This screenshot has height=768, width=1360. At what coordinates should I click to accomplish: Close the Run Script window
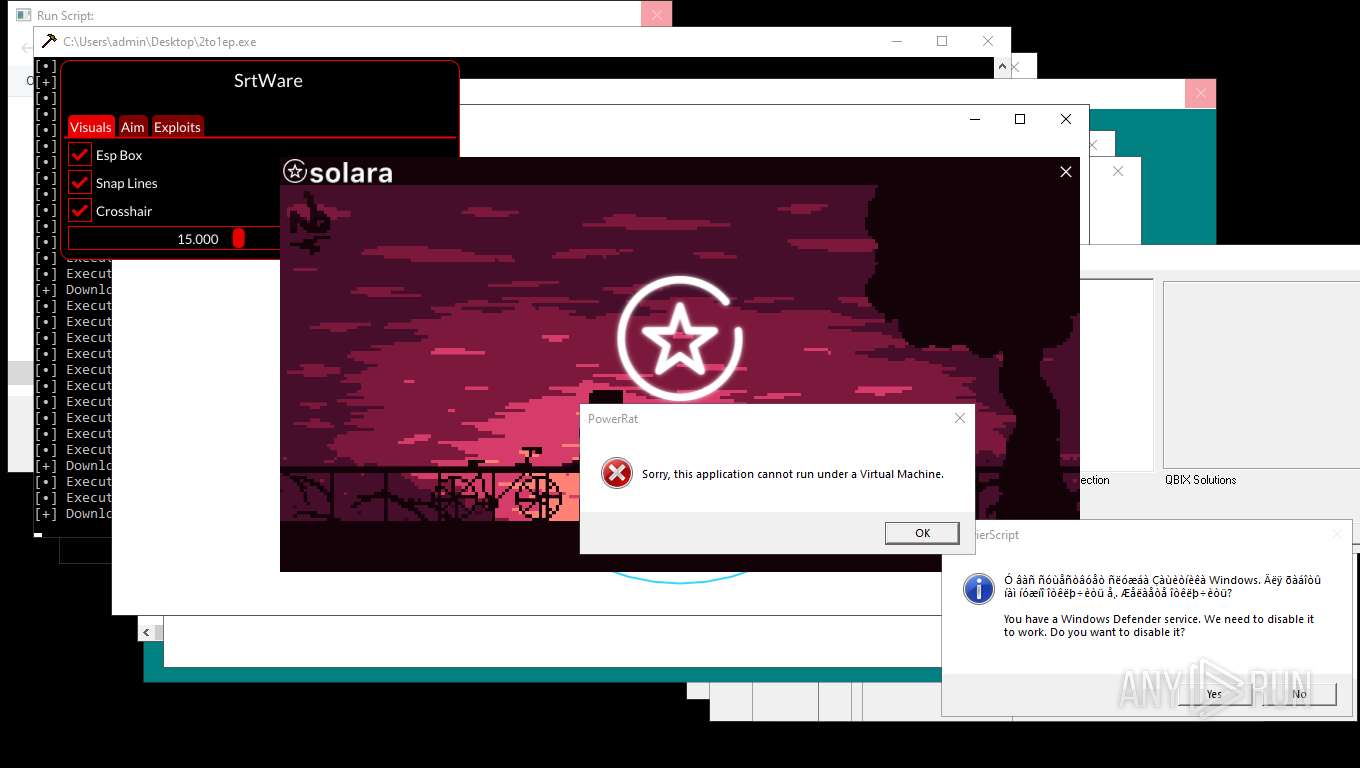click(x=657, y=14)
